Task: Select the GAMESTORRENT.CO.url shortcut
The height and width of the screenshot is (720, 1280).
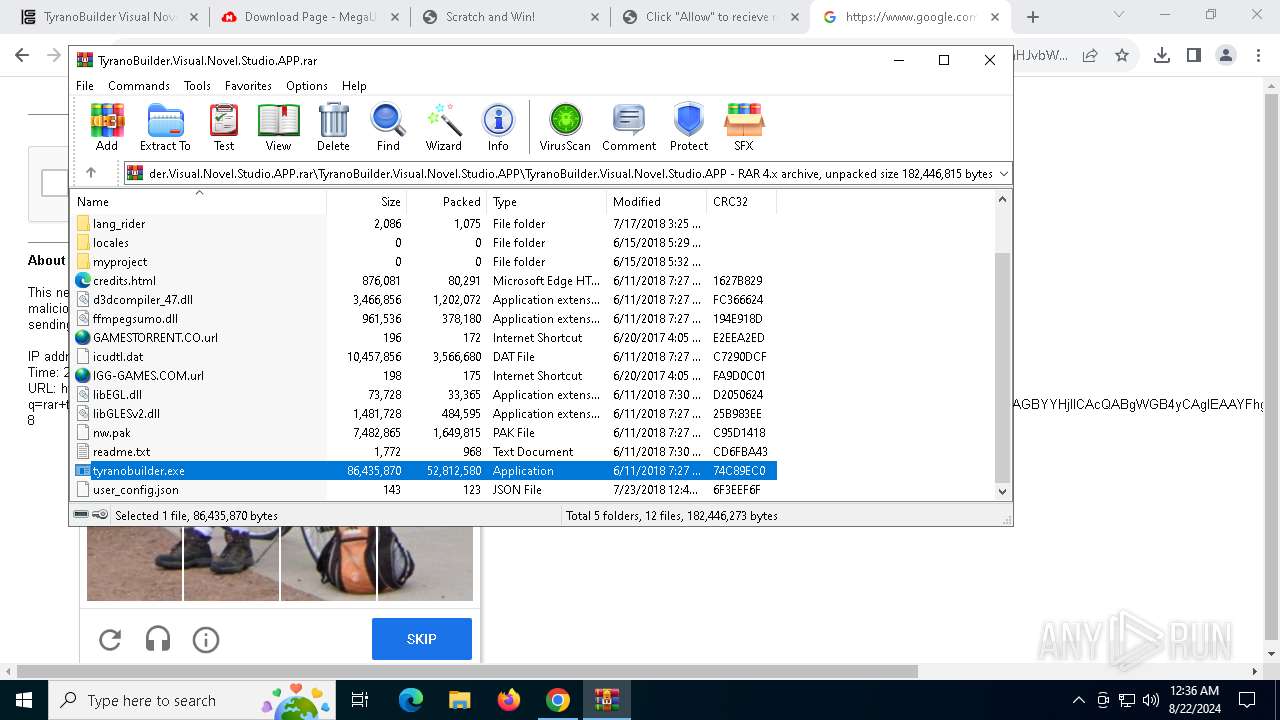Action: (x=155, y=338)
